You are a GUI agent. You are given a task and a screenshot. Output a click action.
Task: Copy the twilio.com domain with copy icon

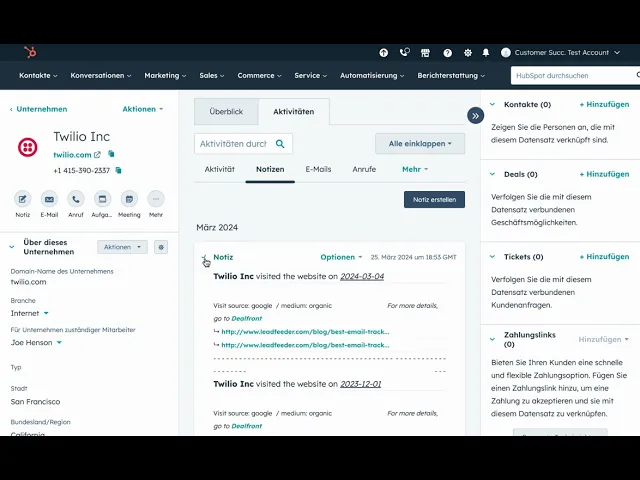coord(111,154)
